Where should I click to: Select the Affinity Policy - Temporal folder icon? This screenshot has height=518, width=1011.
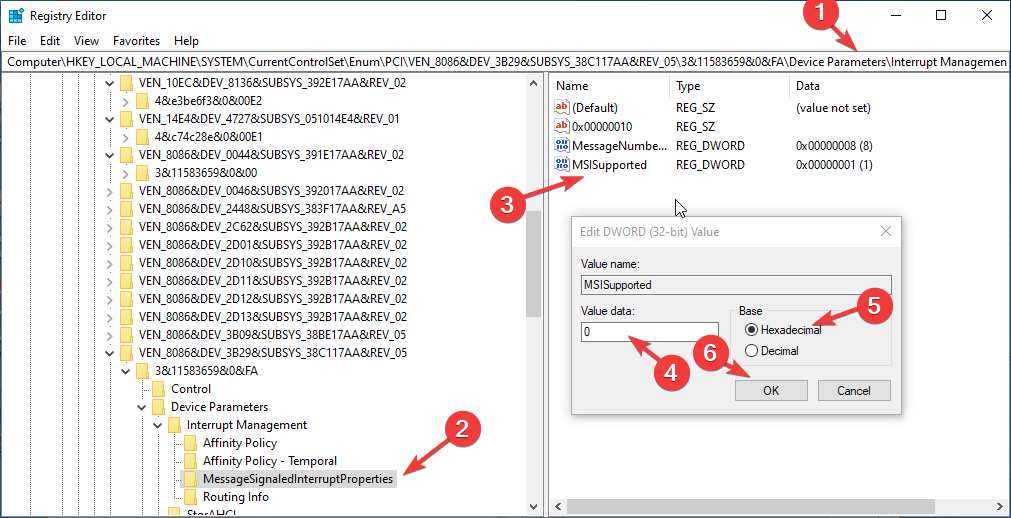190,461
